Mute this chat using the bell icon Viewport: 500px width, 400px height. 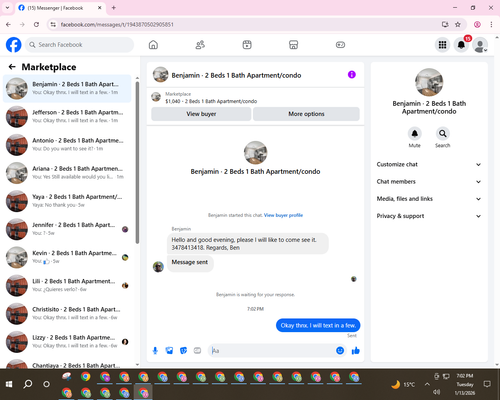coord(415,134)
